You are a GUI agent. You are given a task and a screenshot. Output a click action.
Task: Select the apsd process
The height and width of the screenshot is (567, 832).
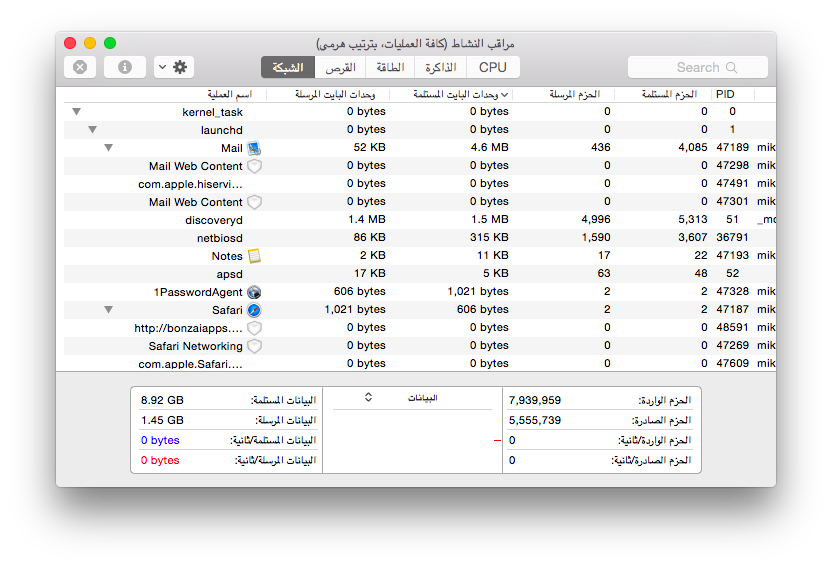click(229, 274)
